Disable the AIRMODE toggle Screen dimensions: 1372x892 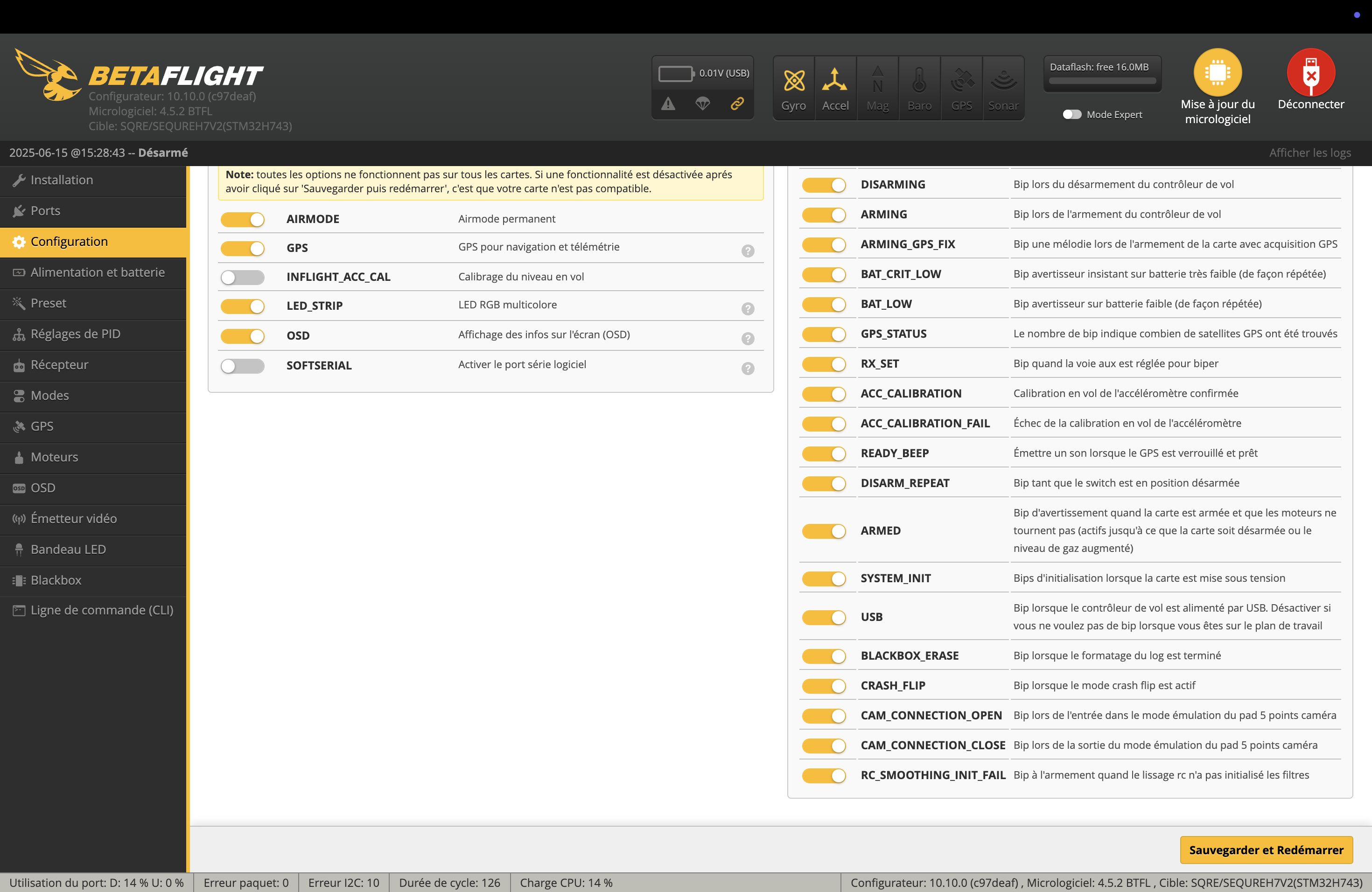[242, 220]
